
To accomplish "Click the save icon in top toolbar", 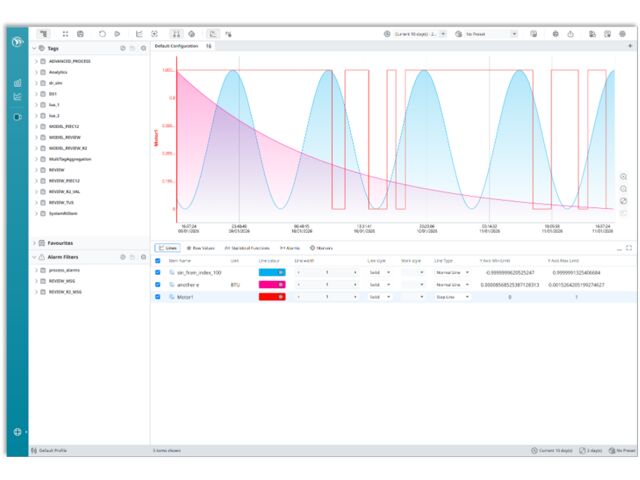I will (x=80, y=33).
